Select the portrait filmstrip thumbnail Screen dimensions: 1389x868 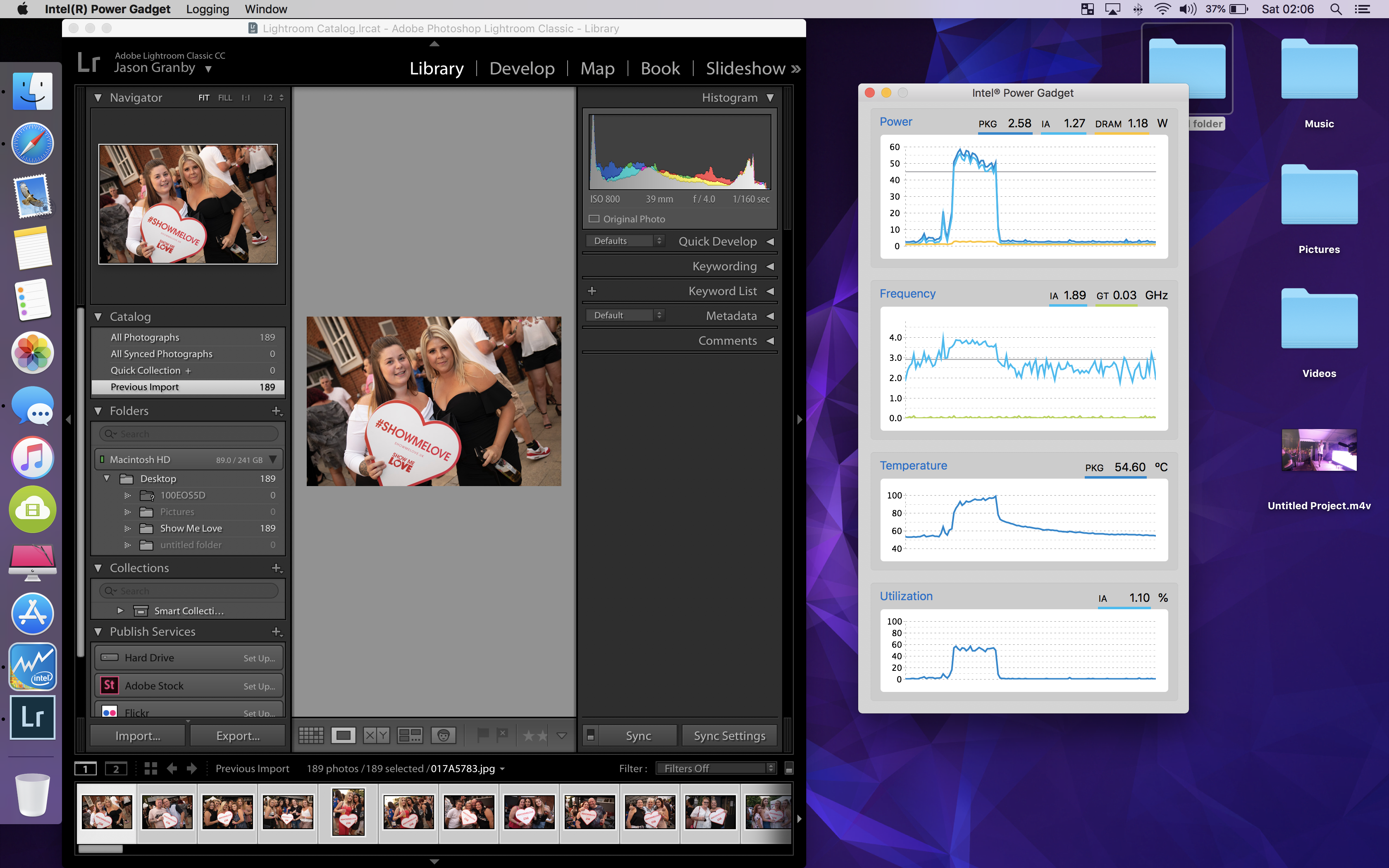348,812
